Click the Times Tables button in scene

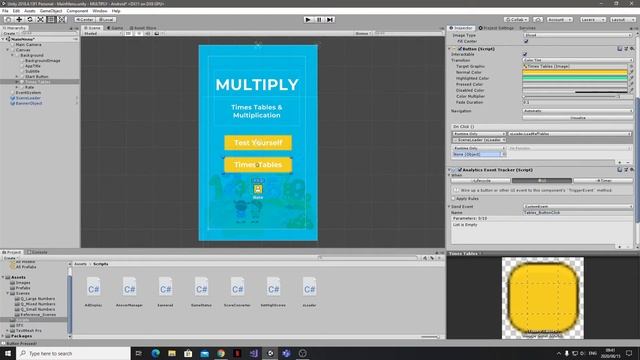(258, 164)
